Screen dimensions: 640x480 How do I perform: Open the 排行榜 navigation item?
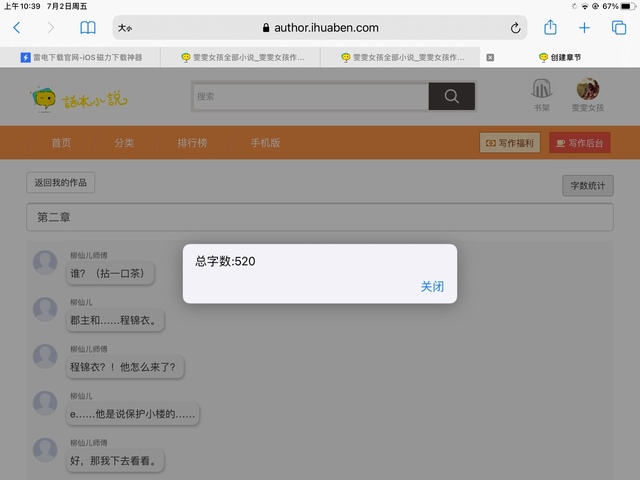click(192, 143)
